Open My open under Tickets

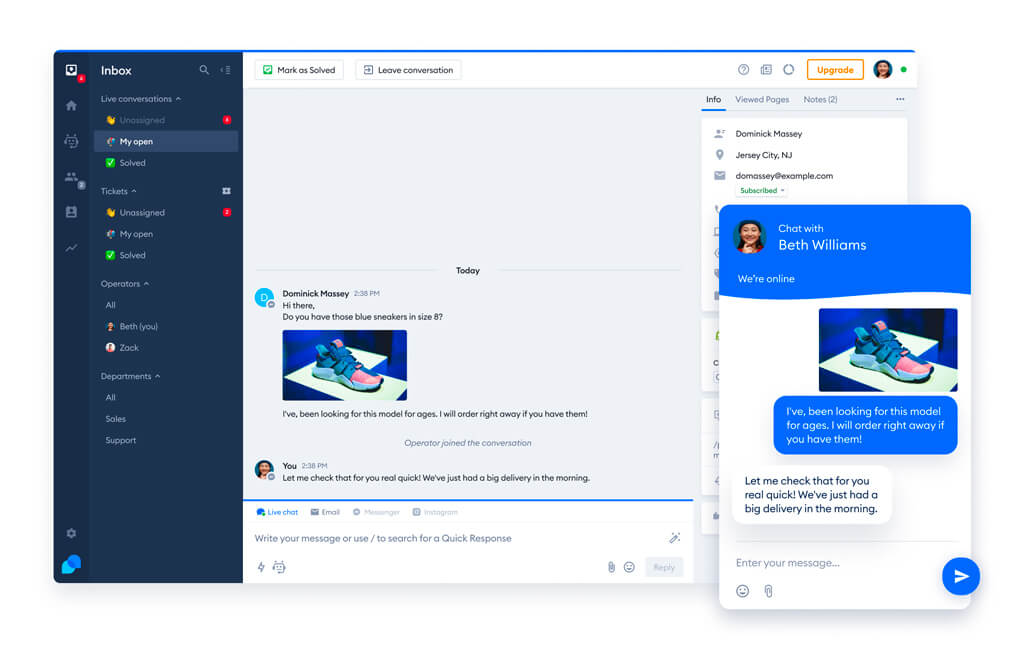click(x=166, y=234)
